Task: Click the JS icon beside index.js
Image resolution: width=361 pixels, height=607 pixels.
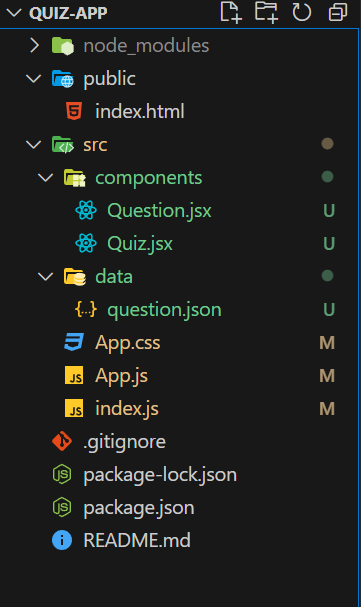Action: coord(74,408)
